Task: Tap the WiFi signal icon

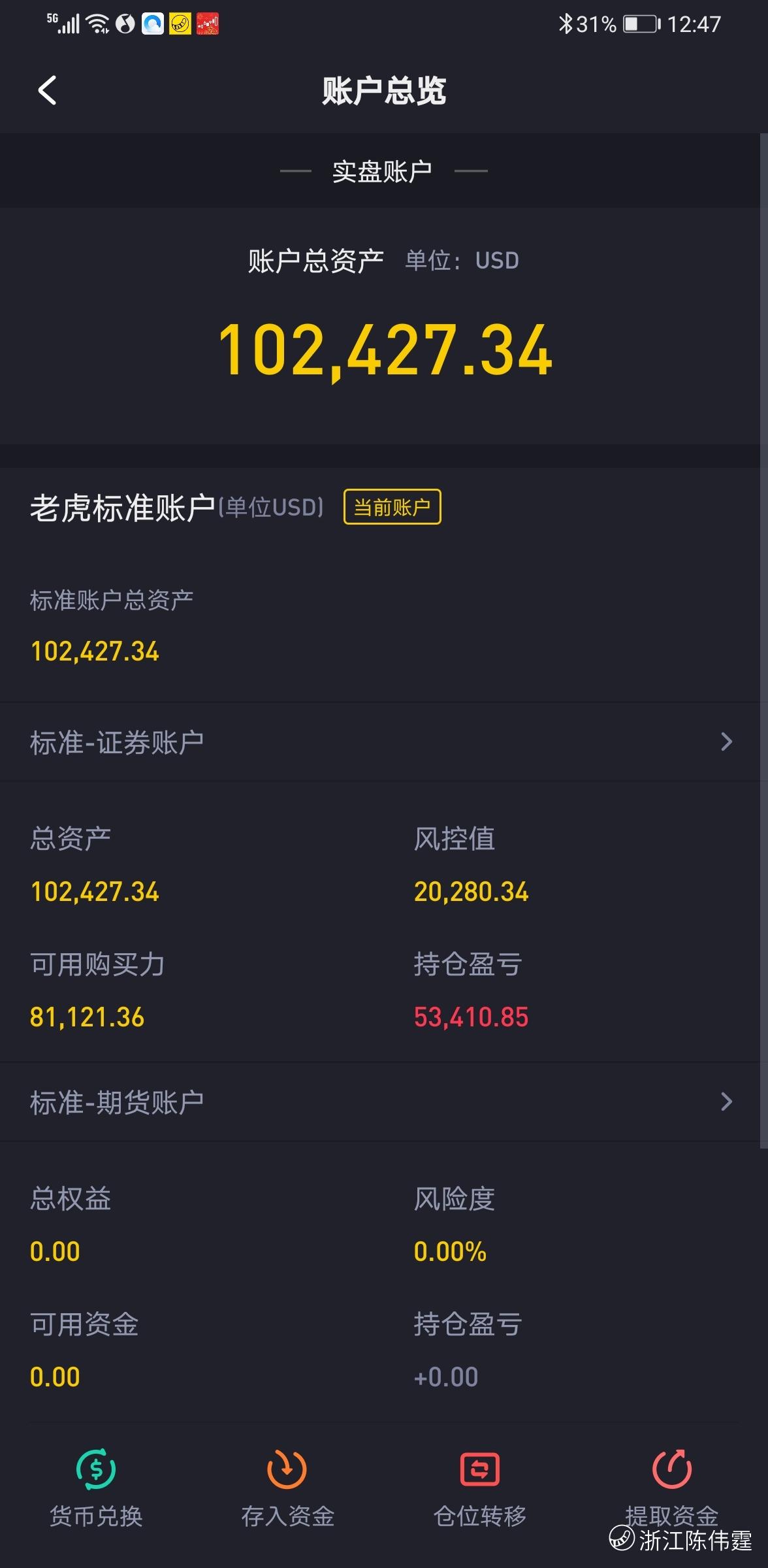Action: click(x=99, y=24)
